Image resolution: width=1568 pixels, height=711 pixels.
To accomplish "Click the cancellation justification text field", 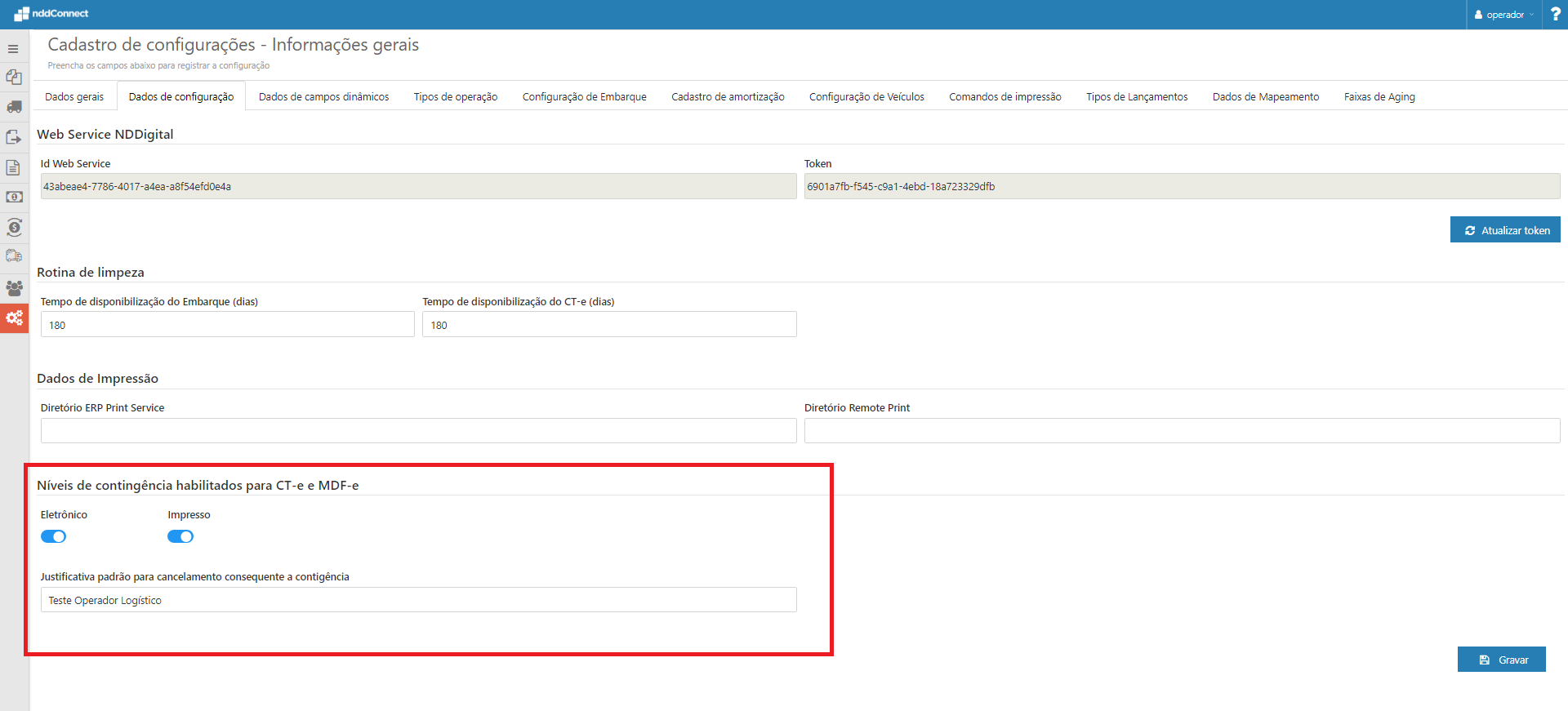I will coord(418,600).
